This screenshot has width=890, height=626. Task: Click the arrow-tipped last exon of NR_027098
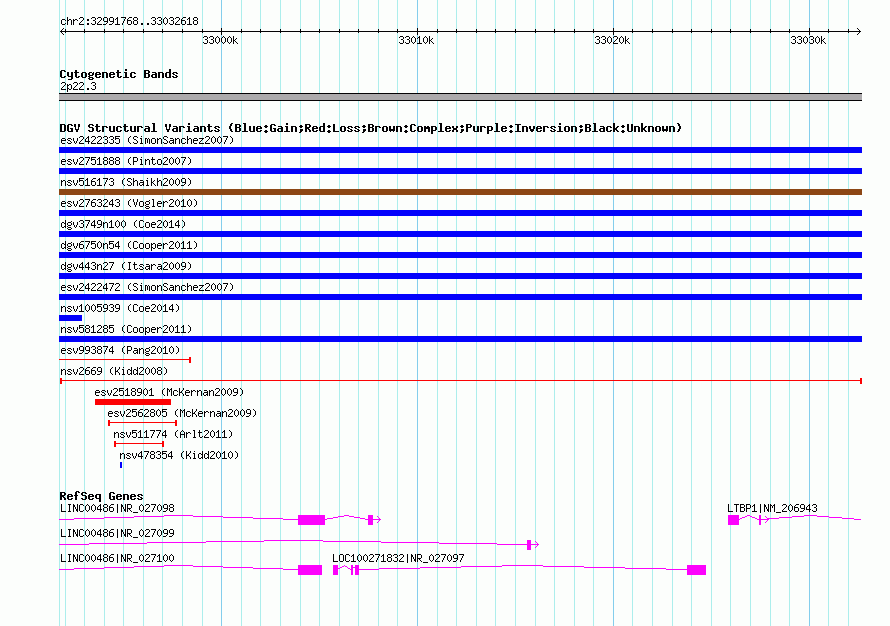(371, 520)
